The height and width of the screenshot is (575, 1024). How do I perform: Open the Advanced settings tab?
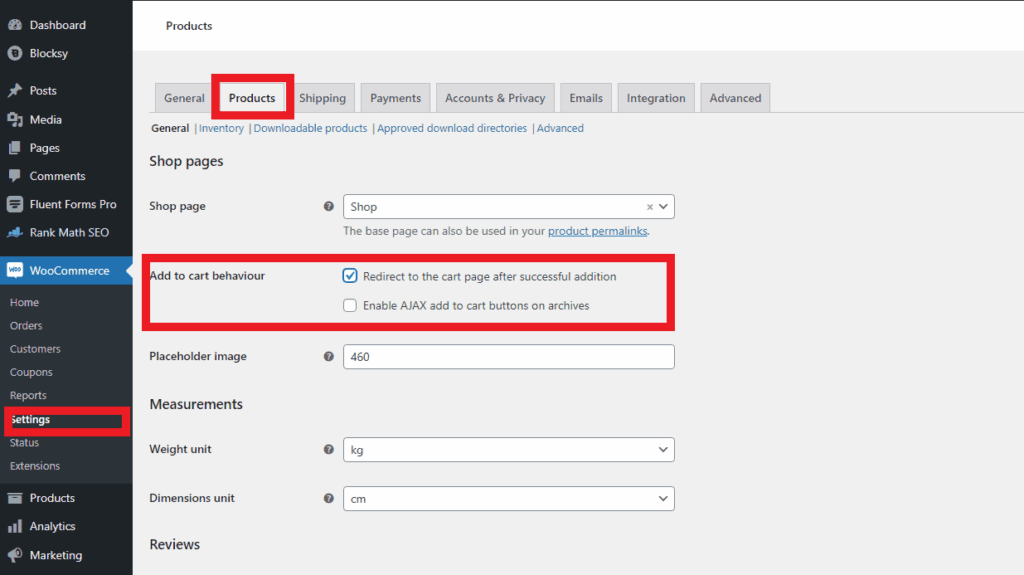tap(735, 98)
